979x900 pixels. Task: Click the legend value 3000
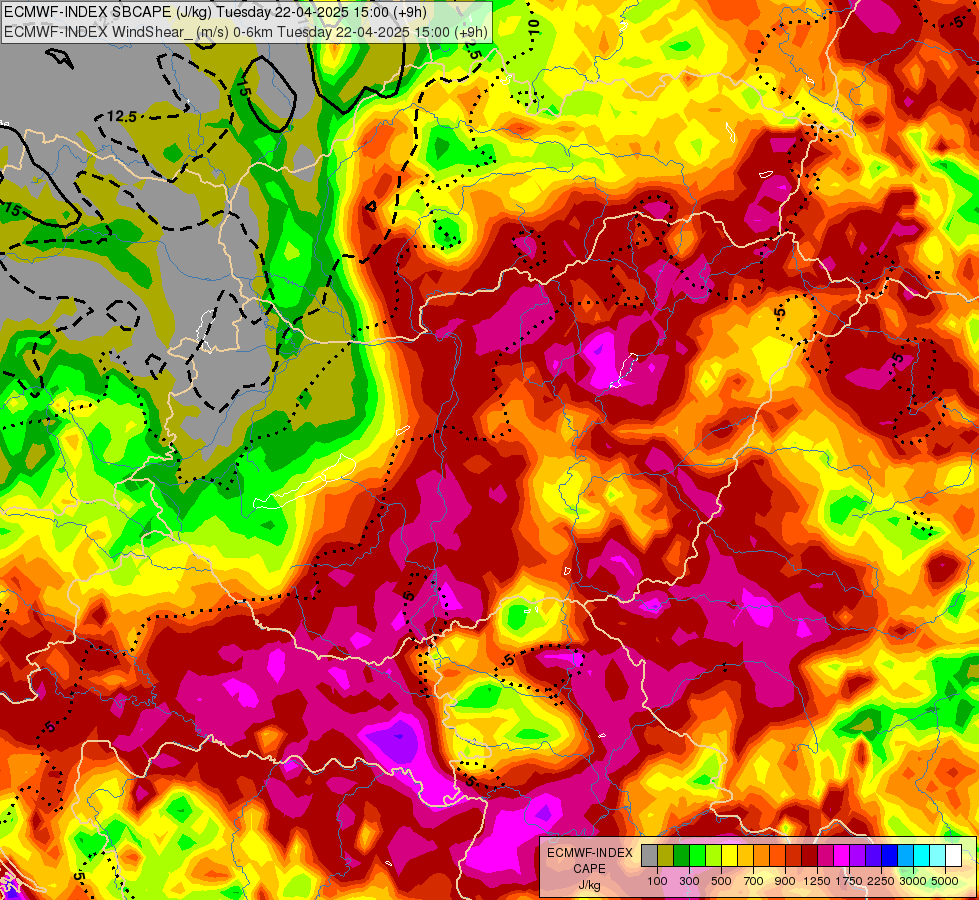click(x=913, y=881)
